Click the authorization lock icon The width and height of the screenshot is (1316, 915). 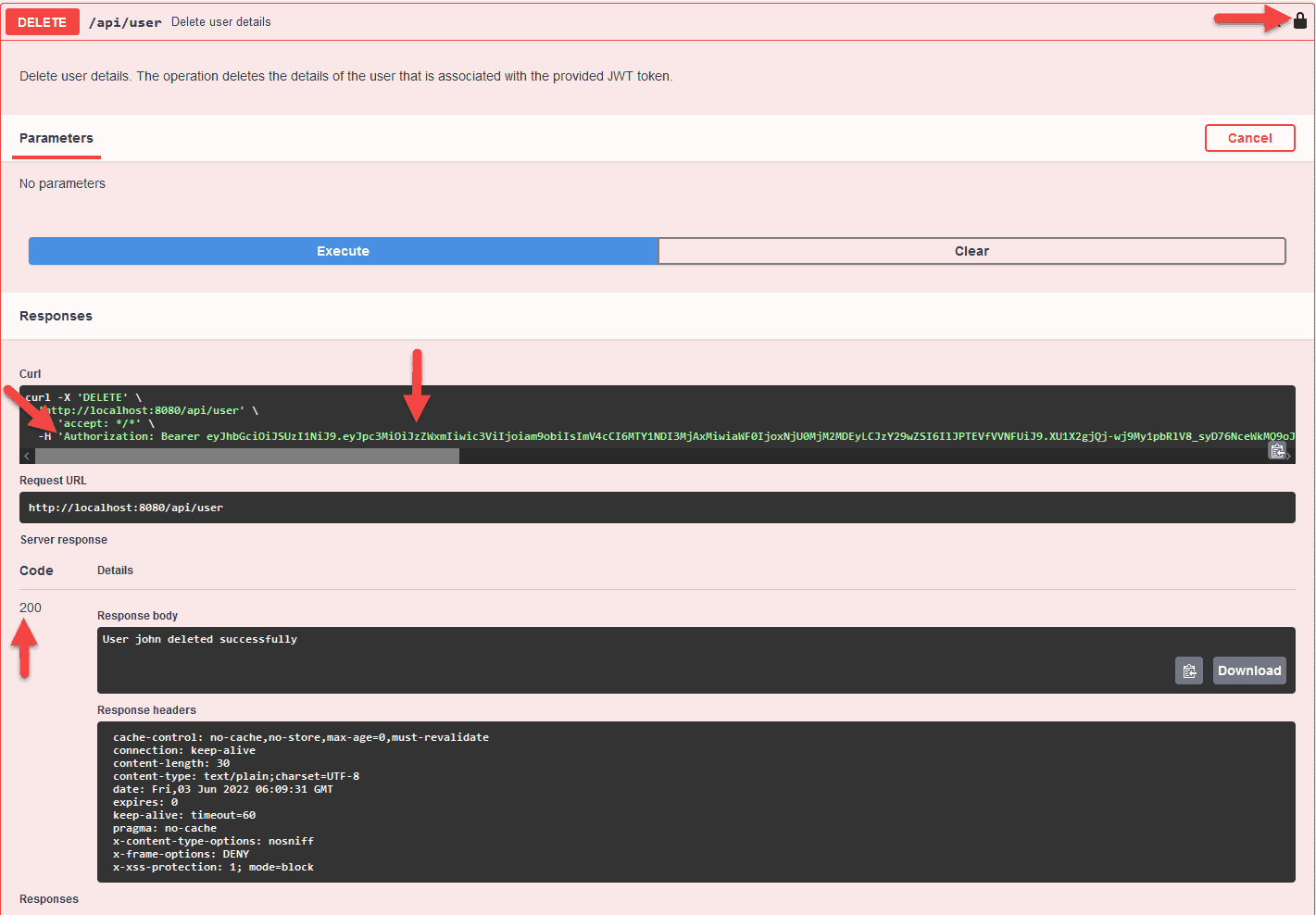[1299, 20]
